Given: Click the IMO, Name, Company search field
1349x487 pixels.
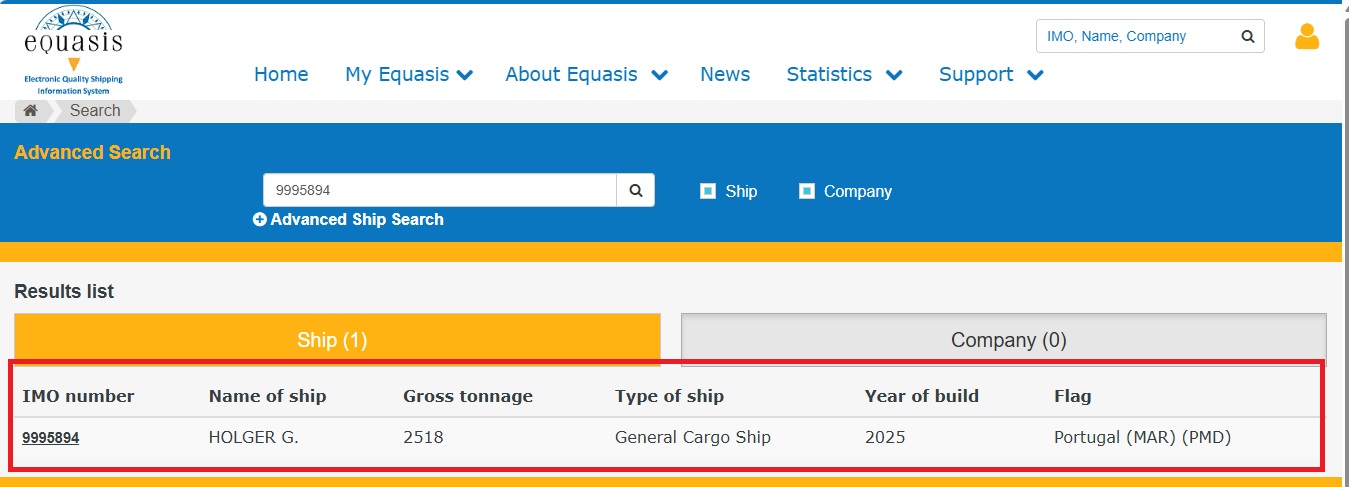Looking at the screenshot, I should point(1135,36).
